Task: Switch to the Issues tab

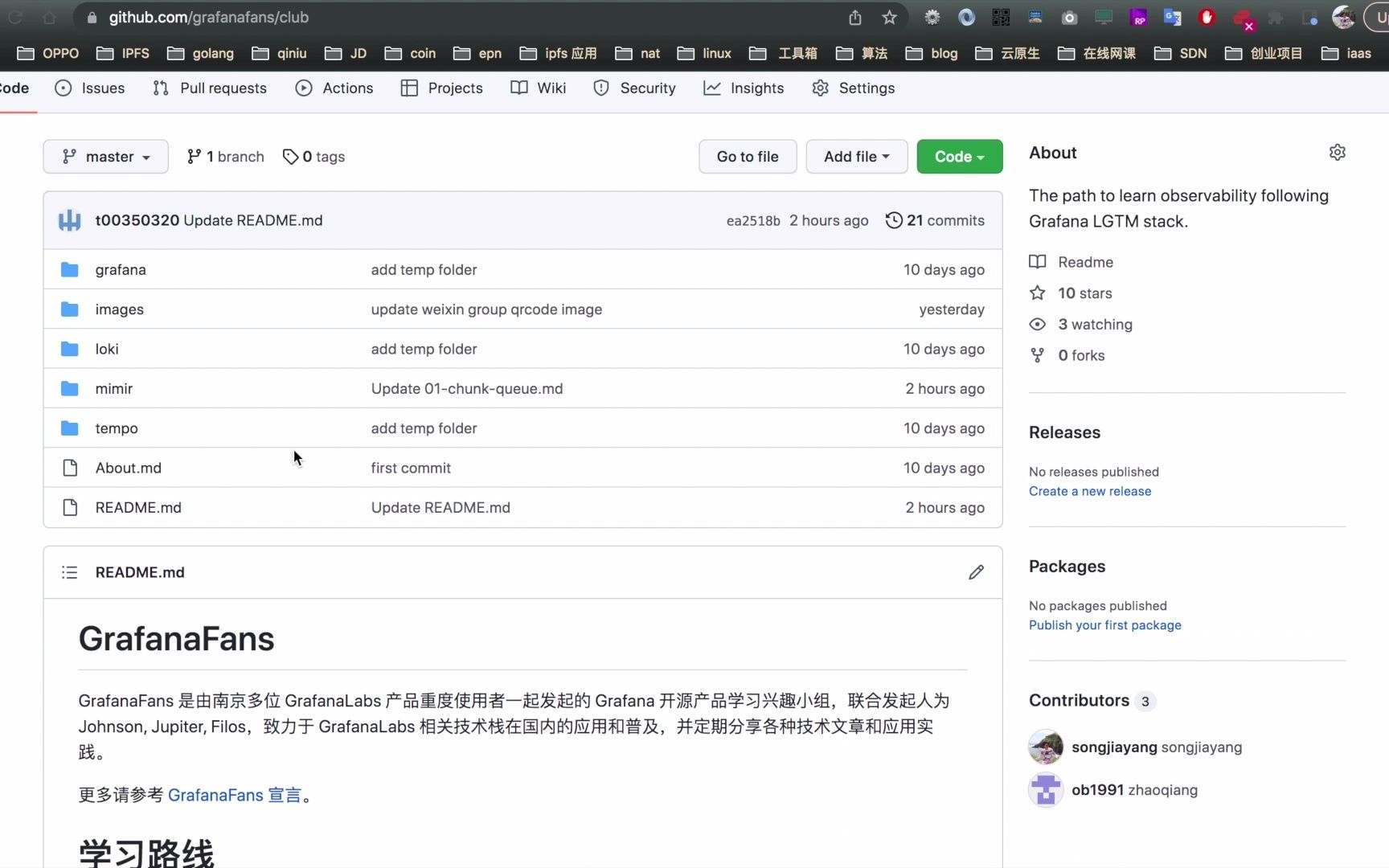Action: (x=90, y=88)
